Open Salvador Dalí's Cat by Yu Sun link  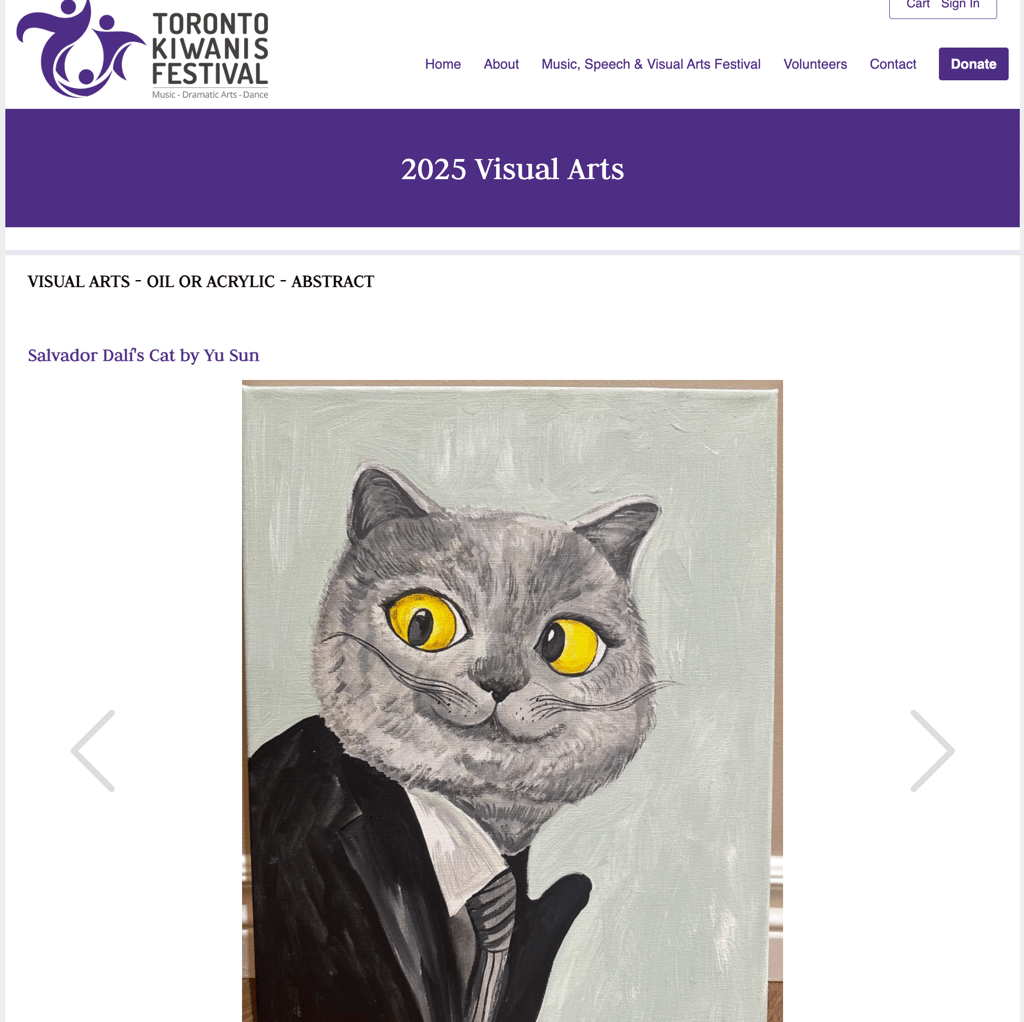point(144,355)
